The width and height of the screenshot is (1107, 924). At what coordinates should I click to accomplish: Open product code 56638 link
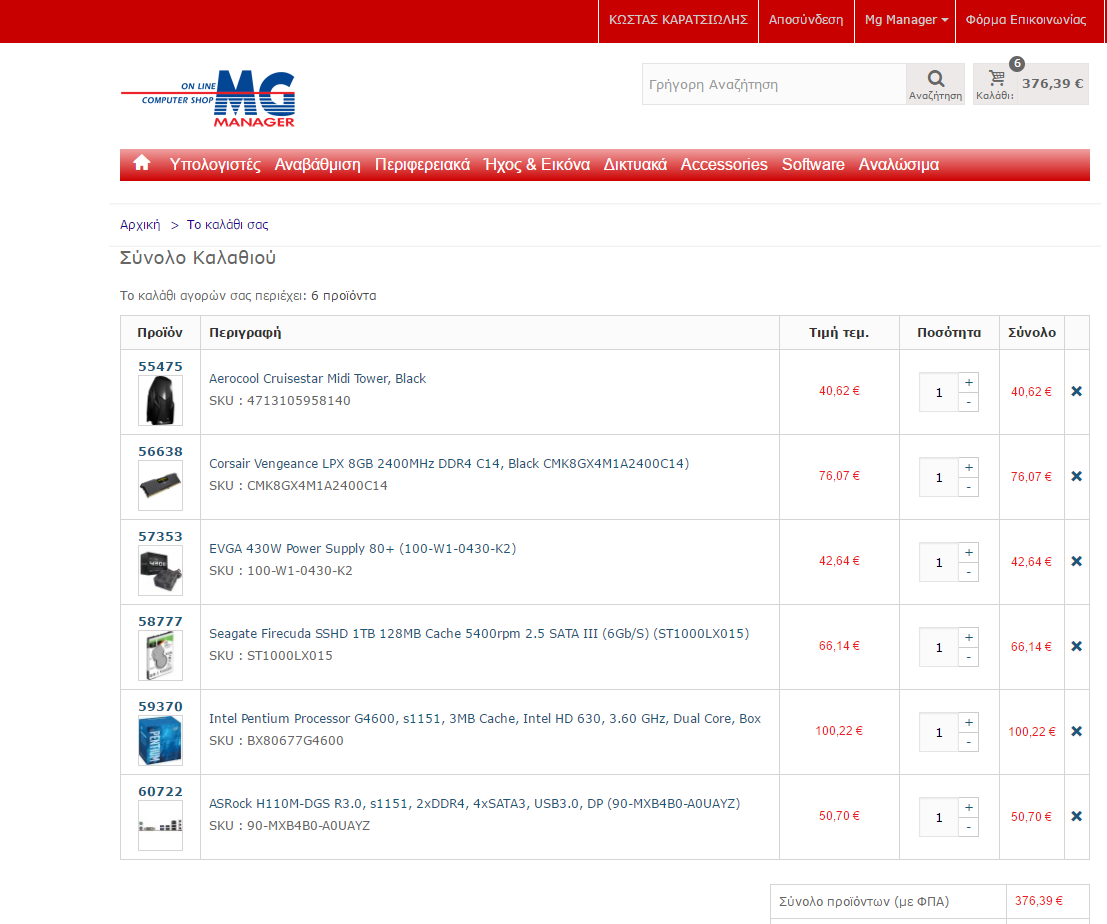(160, 451)
